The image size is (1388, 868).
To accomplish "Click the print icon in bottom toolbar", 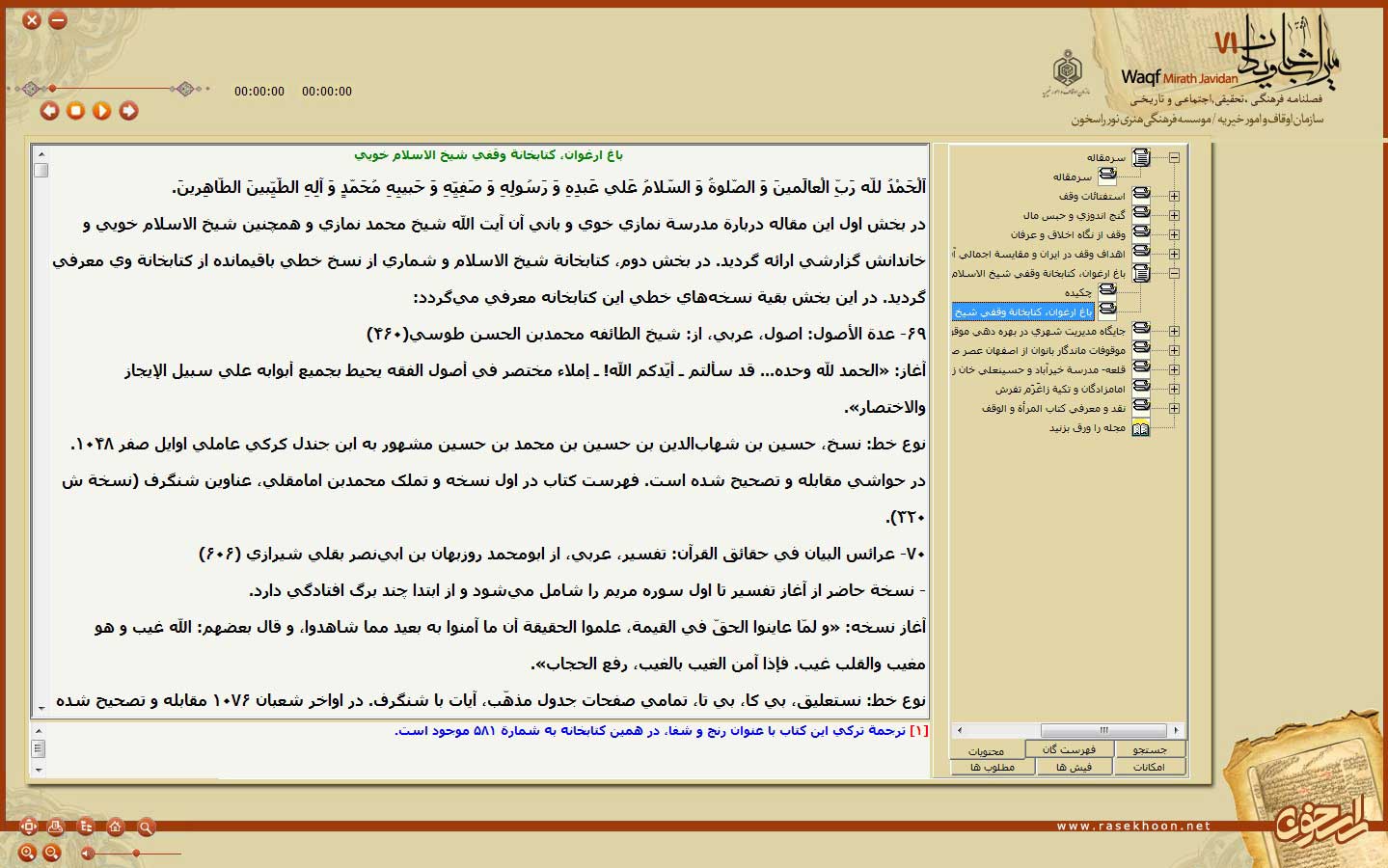I will tap(56, 827).
